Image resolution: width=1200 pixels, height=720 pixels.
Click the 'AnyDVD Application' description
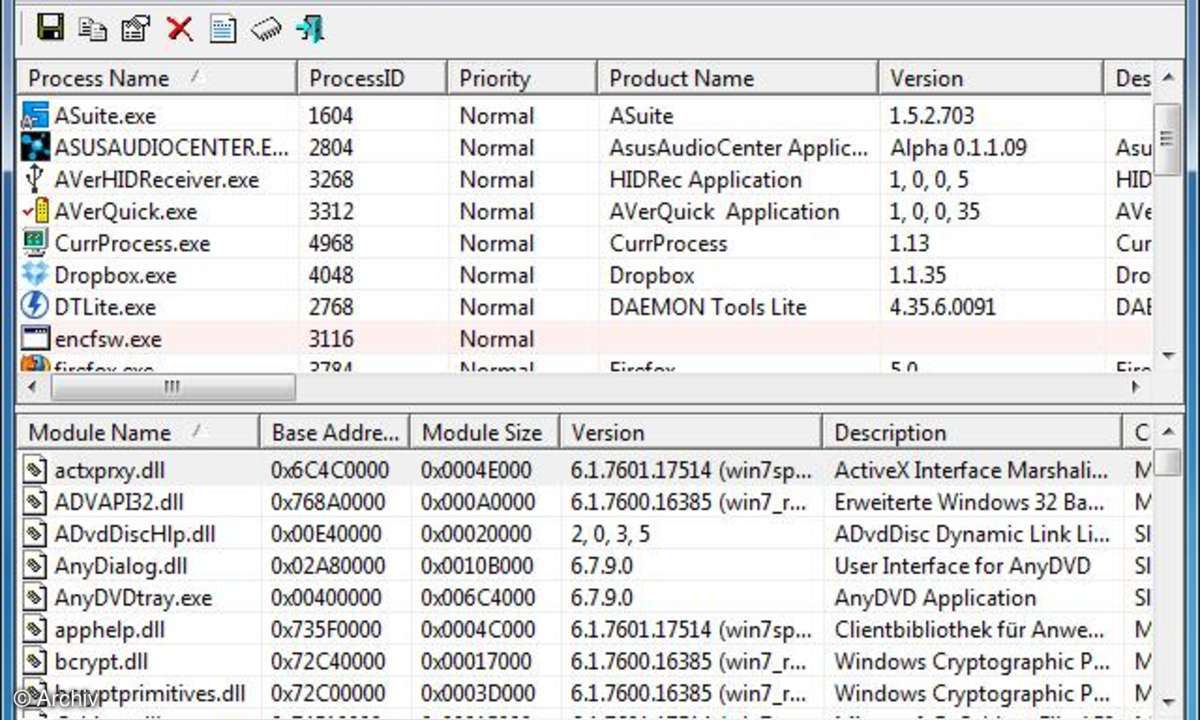936,598
